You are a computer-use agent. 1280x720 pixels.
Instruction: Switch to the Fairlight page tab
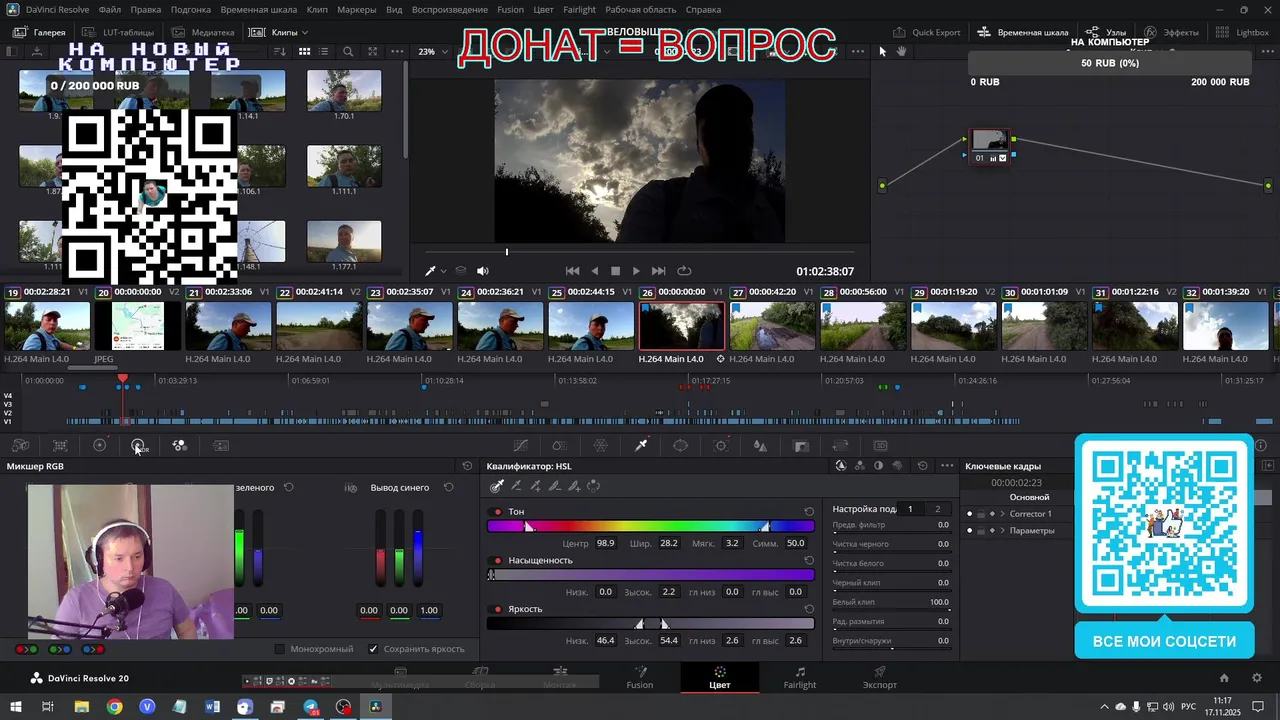(800, 678)
